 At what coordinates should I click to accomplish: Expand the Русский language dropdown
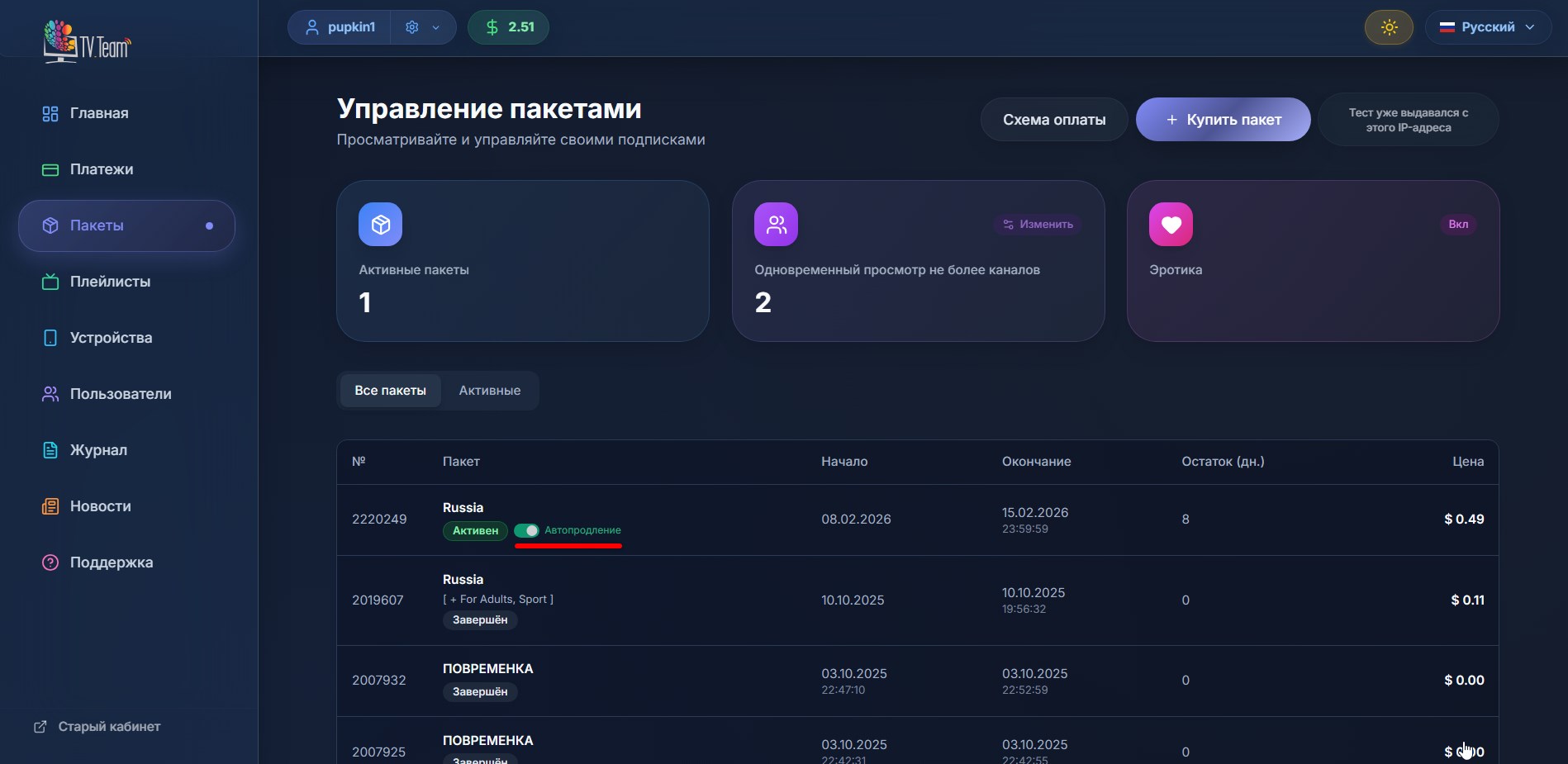point(1488,27)
